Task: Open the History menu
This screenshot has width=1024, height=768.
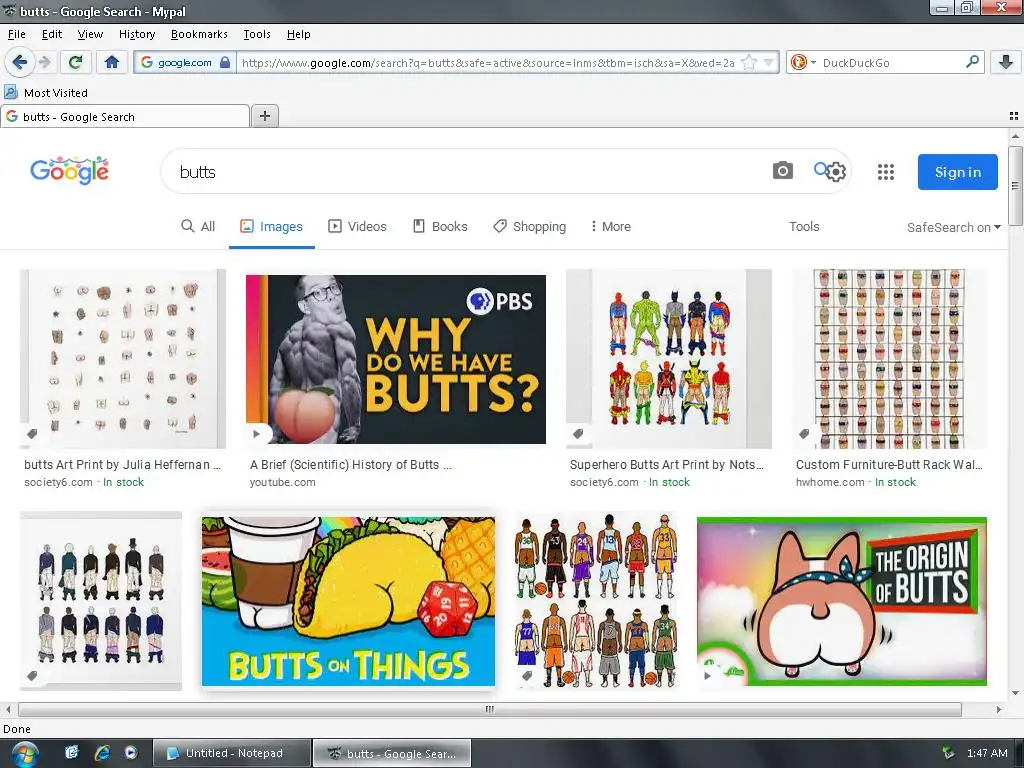Action: click(137, 34)
